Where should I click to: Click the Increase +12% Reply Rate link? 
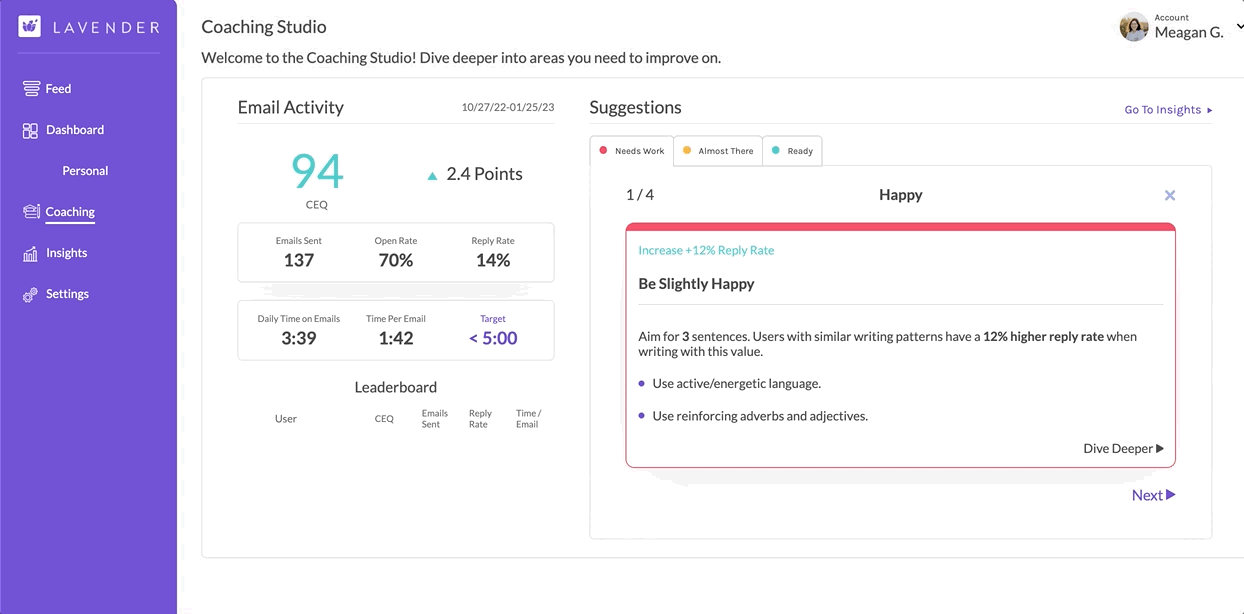706,250
